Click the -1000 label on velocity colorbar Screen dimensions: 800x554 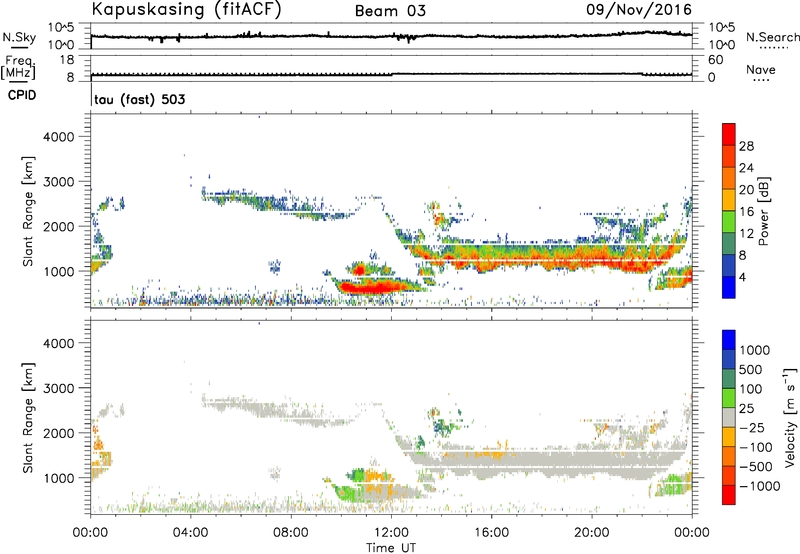[760, 486]
